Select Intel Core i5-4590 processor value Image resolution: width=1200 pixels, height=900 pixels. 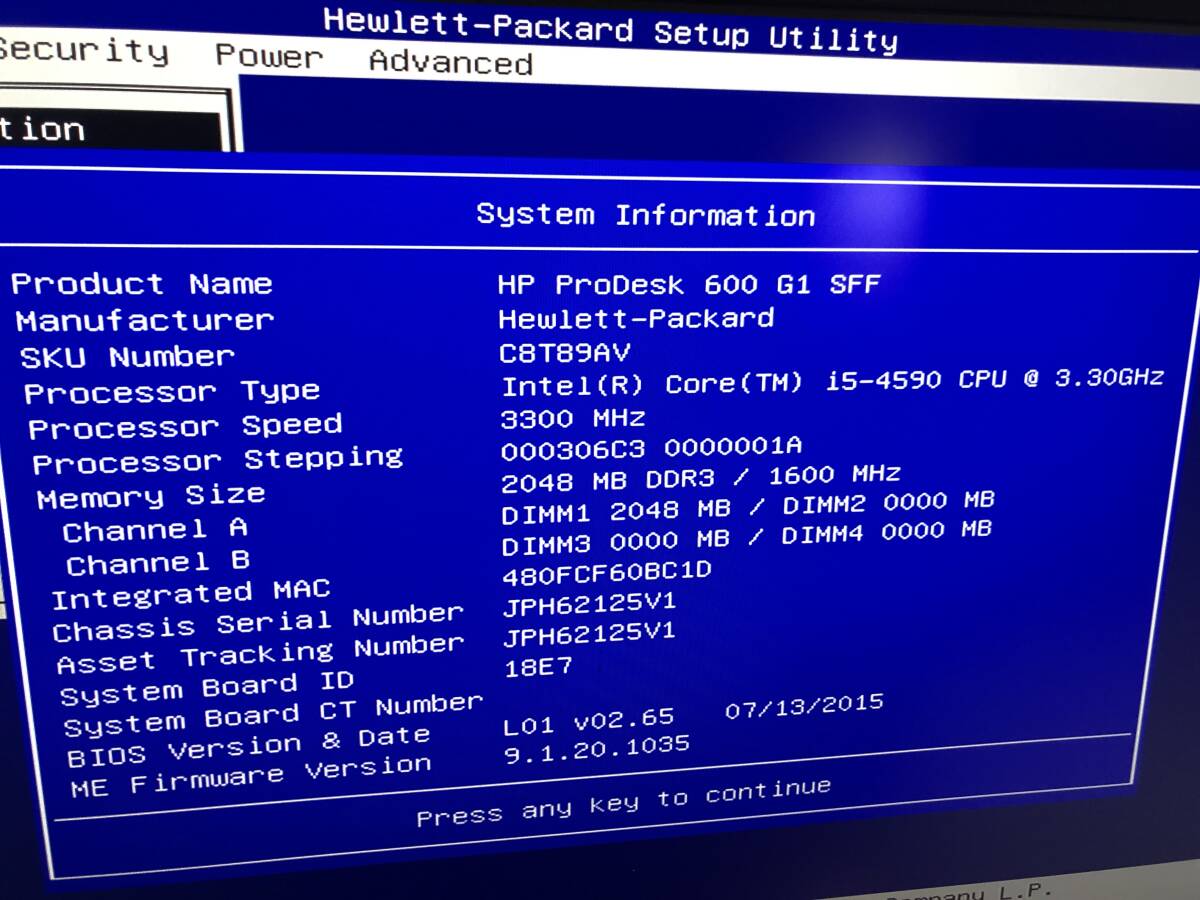point(833,381)
